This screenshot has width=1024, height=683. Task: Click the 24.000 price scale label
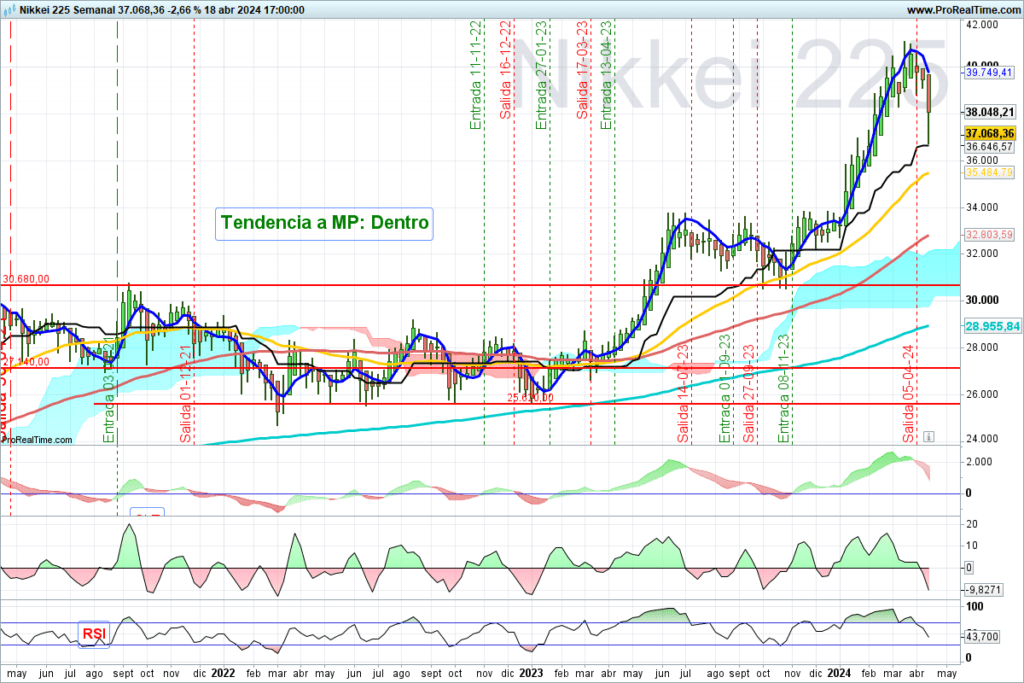click(982, 439)
